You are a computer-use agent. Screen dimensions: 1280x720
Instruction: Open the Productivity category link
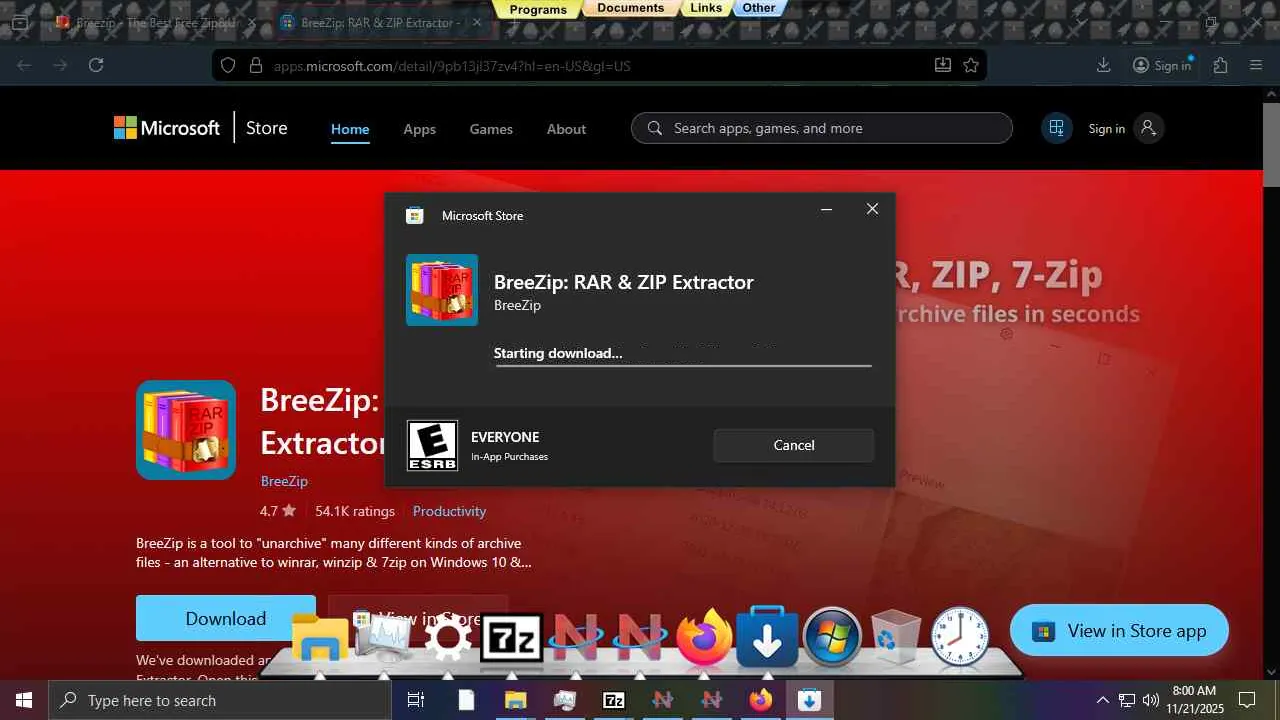(449, 511)
